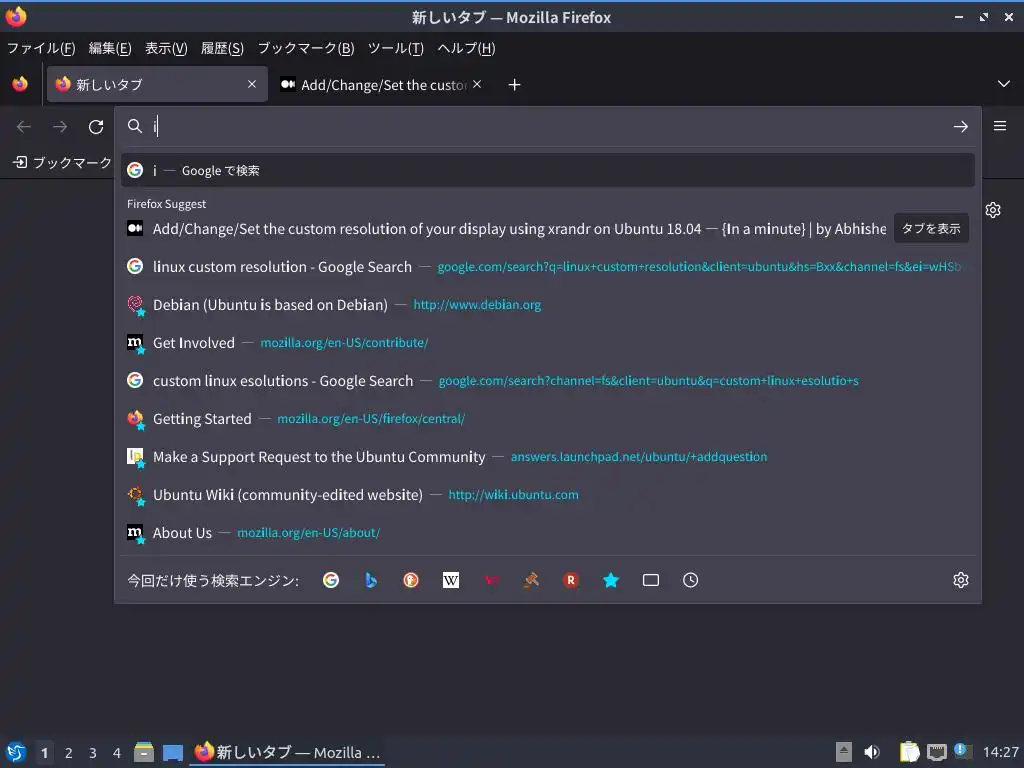1024x768 pixels.
Task: Select DuckDuckGo one-off search engine
Action: click(411, 580)
